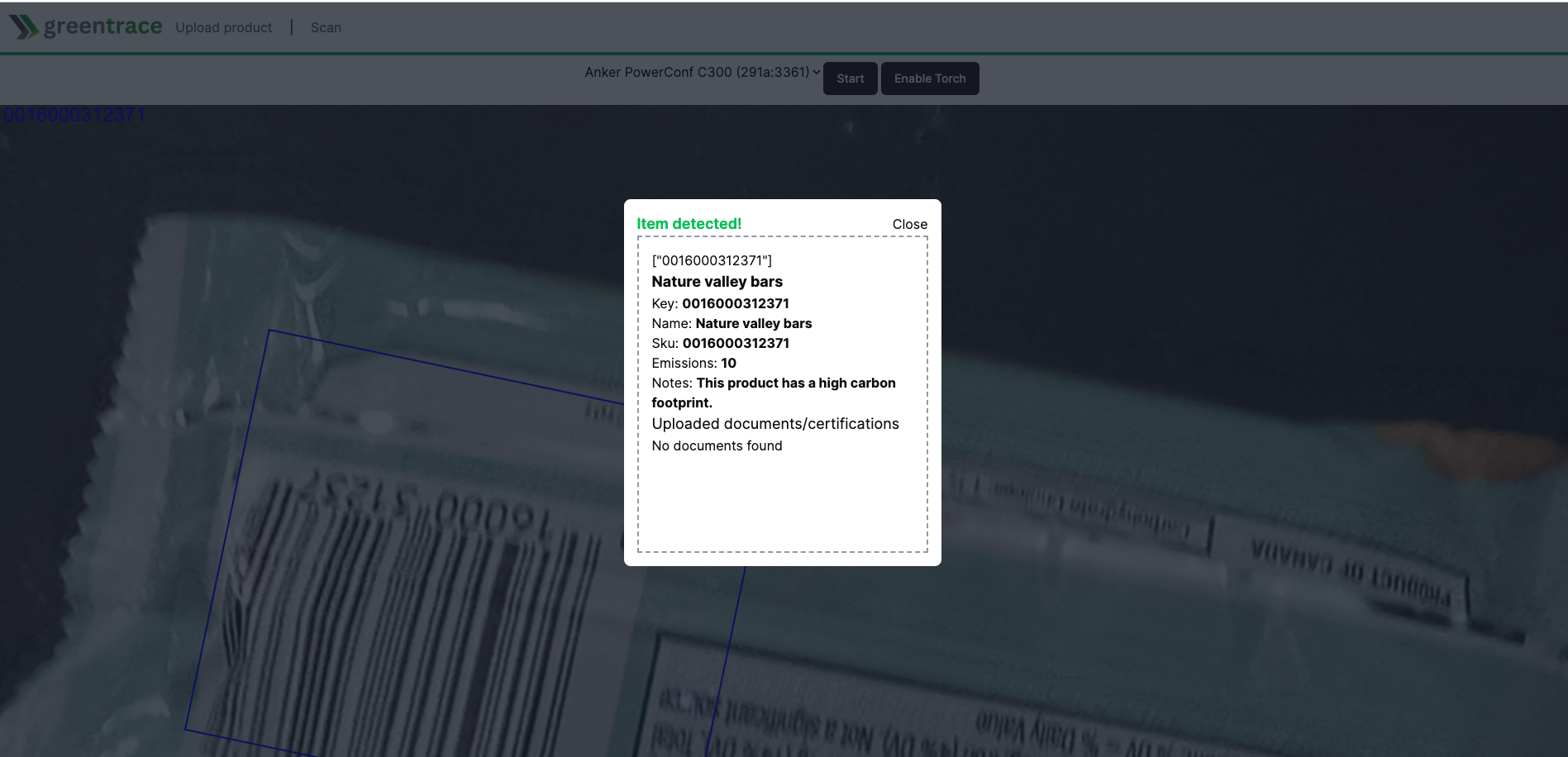Click the Name: Nature valley bars line
Viewport: 1568px width, 757px height.
click(732, 323)
